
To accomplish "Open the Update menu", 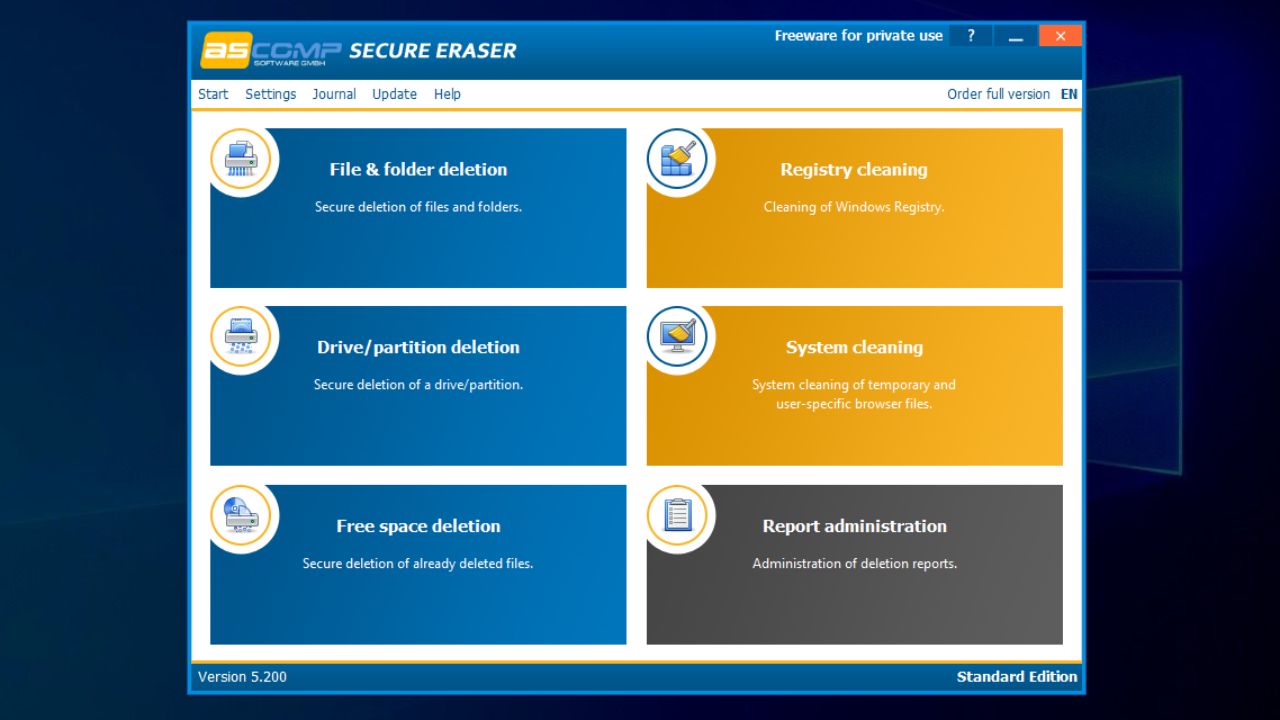I will click(x=395, y=94).
